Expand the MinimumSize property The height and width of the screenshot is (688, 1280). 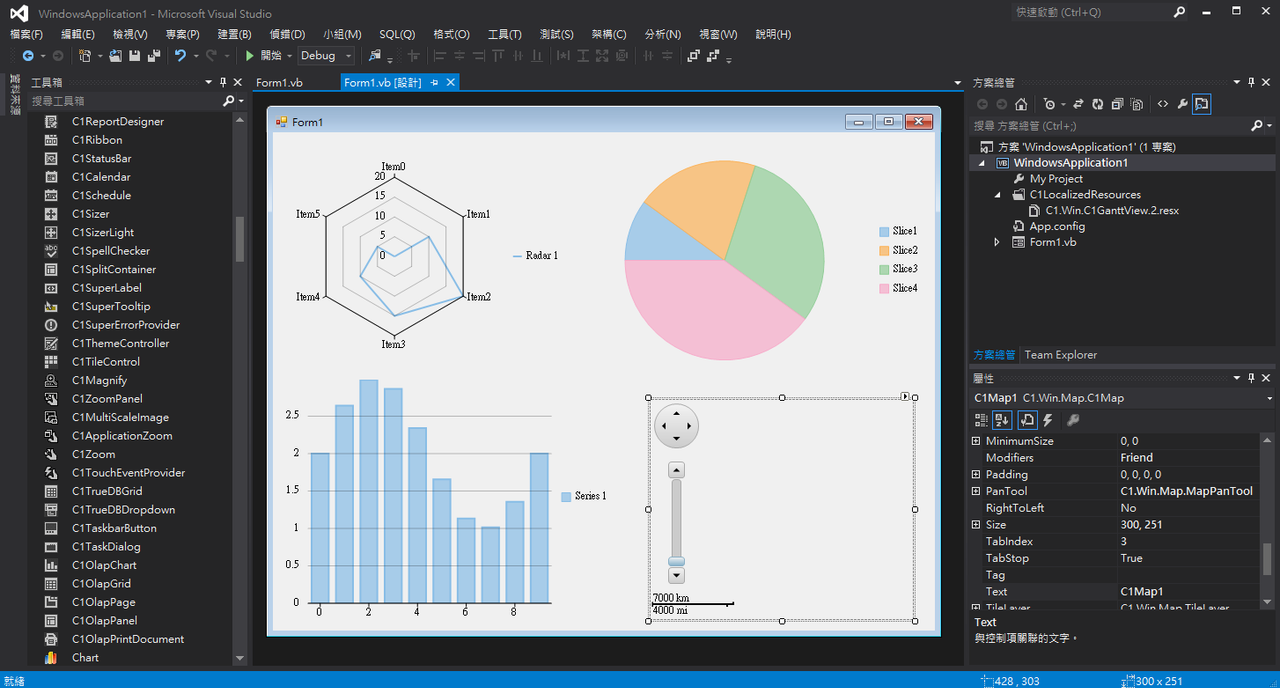coord(977,441)
